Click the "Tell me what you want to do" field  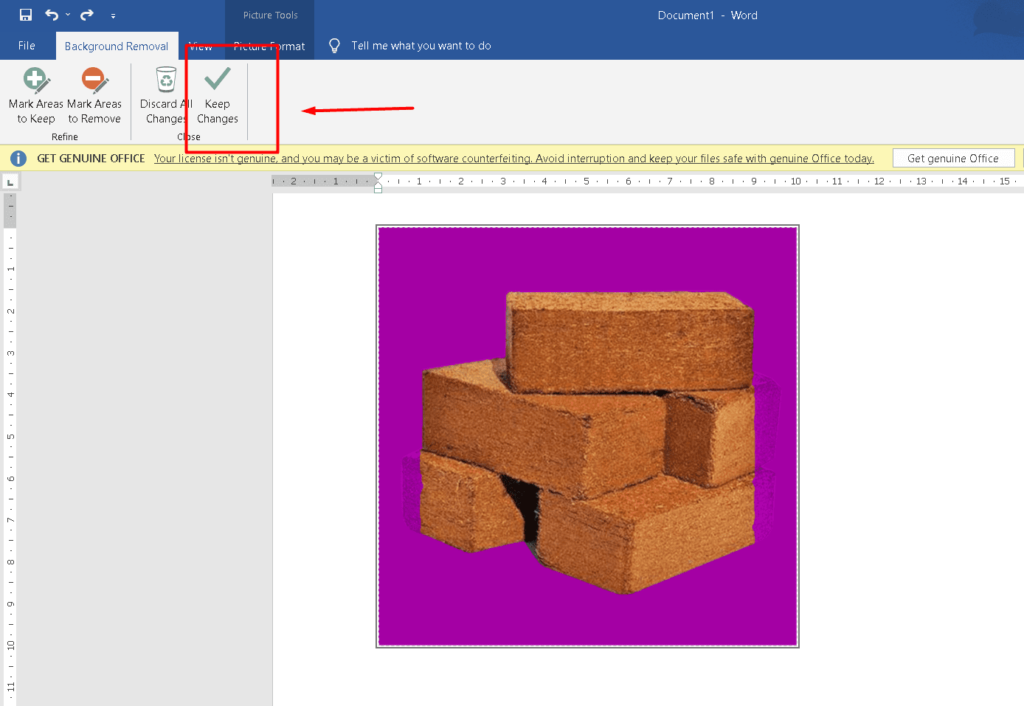421,46
